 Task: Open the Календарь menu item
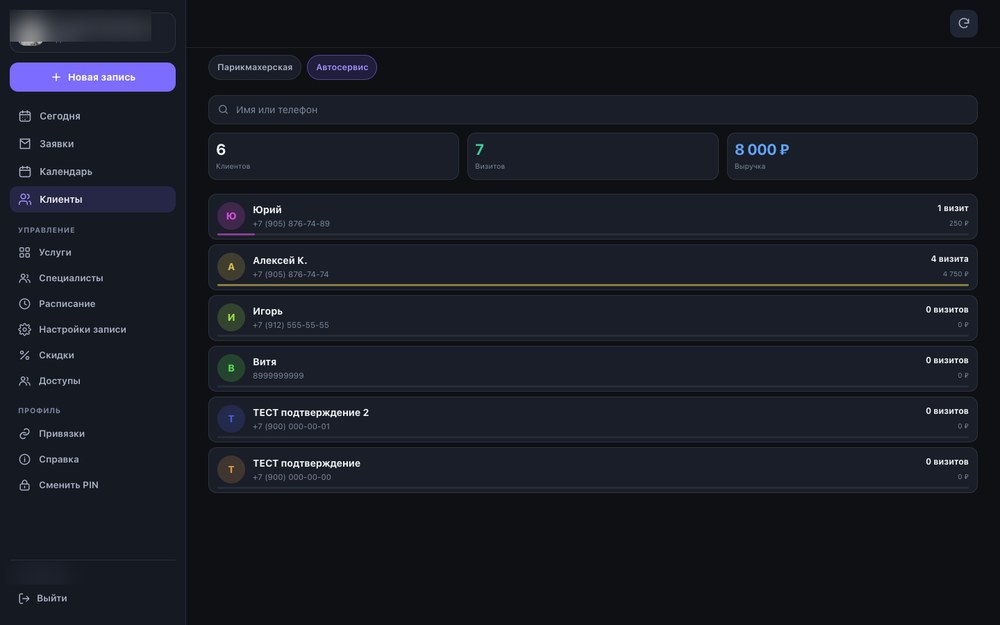coord(92,172)
